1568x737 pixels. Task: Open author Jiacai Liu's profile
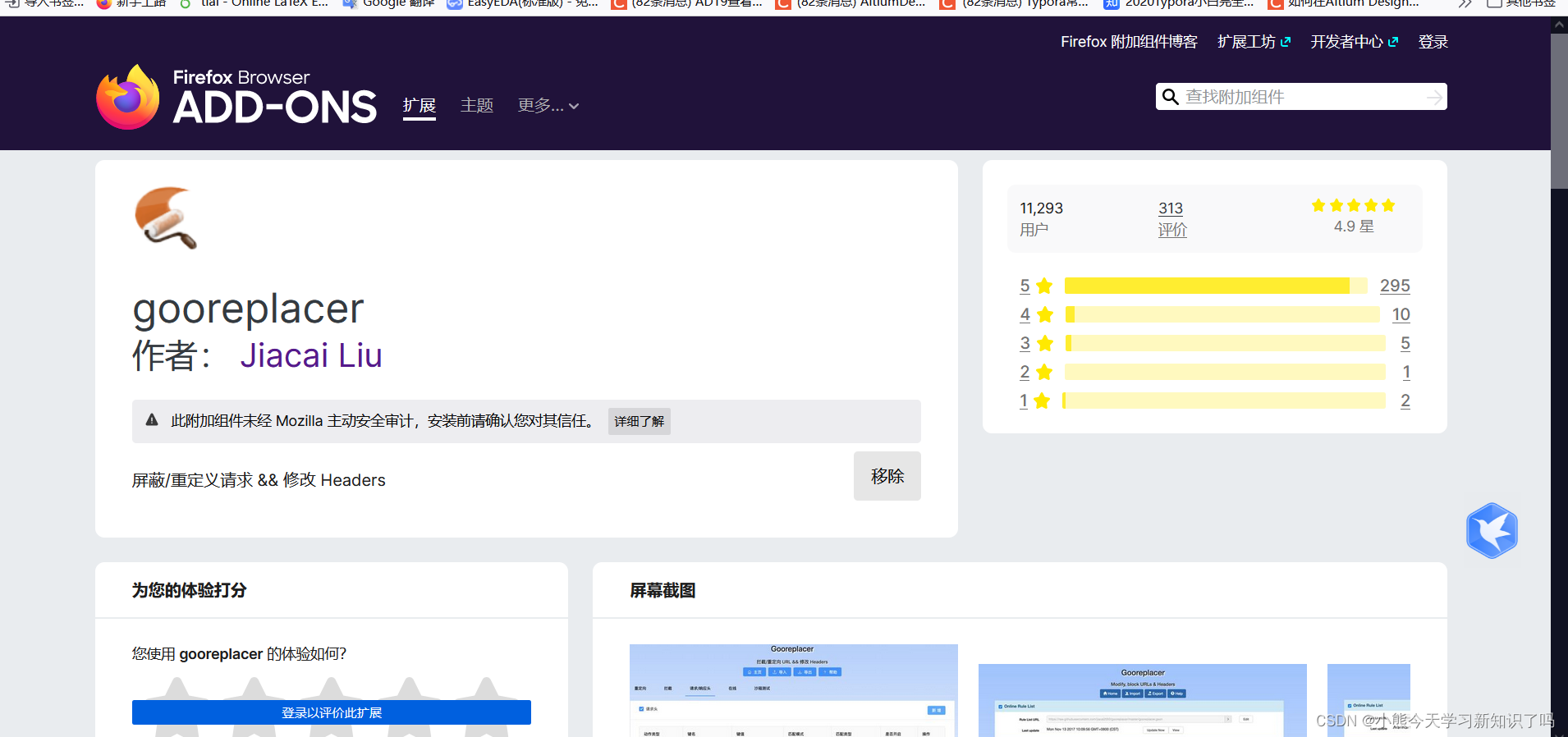pyautogui.click(x=311, y=355)
